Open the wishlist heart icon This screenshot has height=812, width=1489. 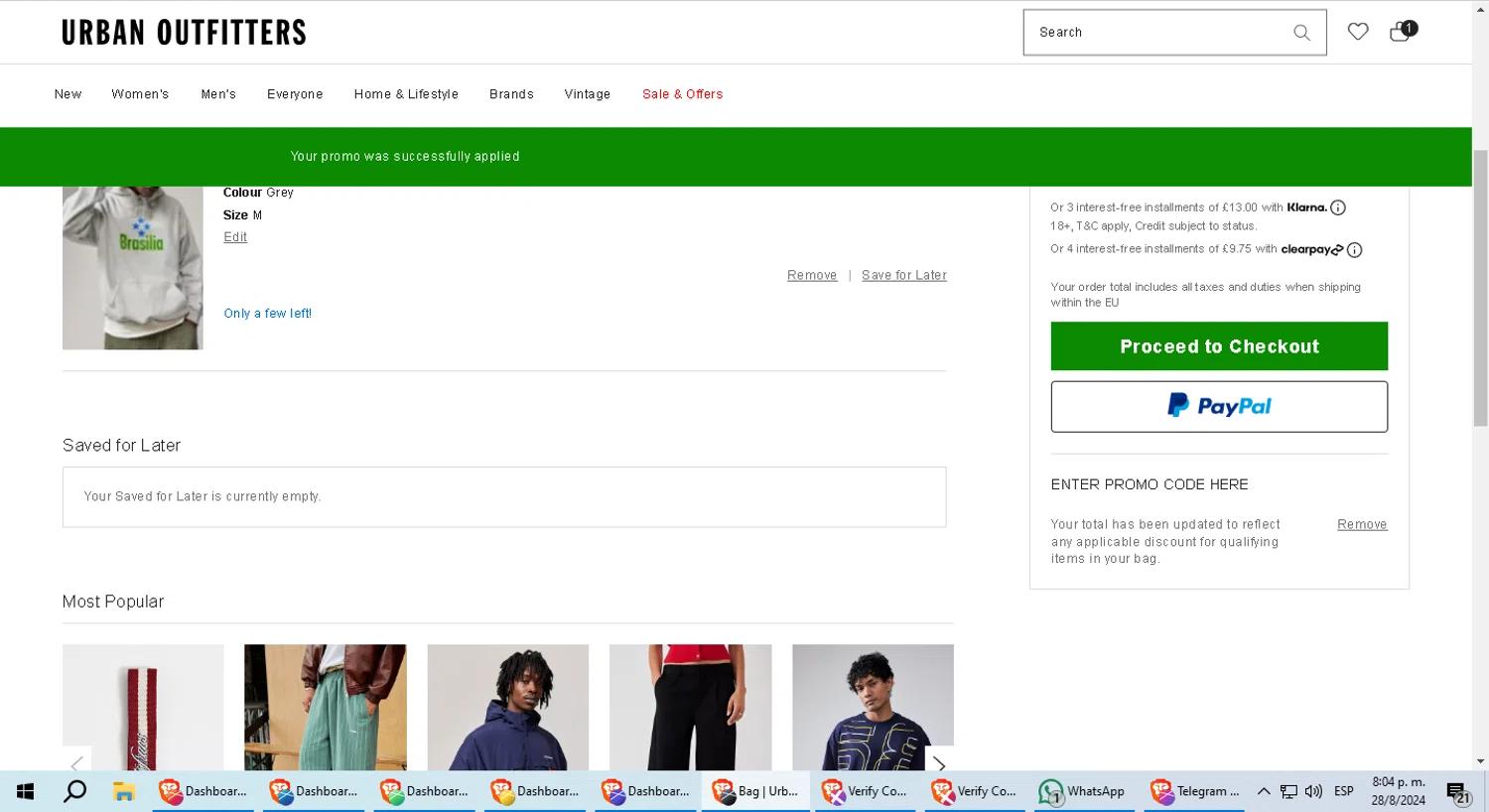[1357, 32]
